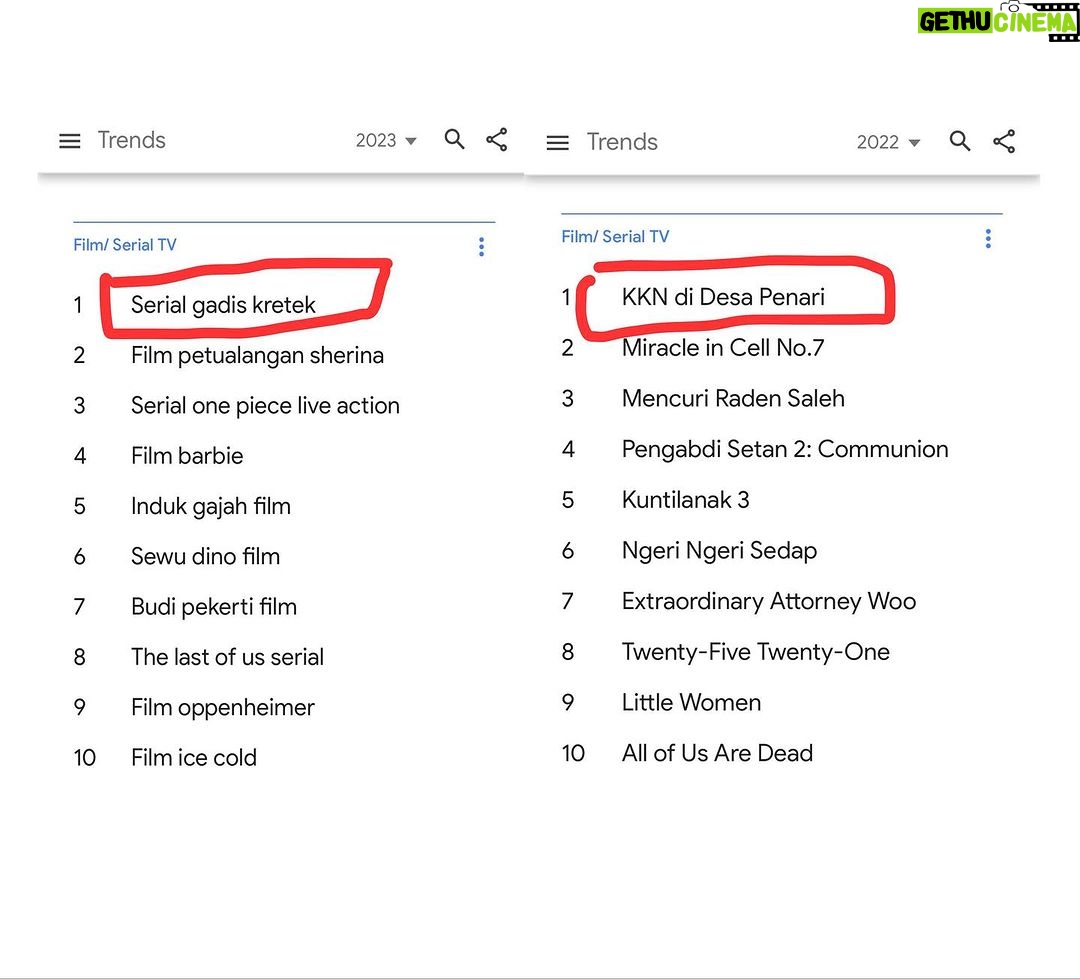
Task: Click the Trends title in the 2023 panel
Action: tap(132, 140)
